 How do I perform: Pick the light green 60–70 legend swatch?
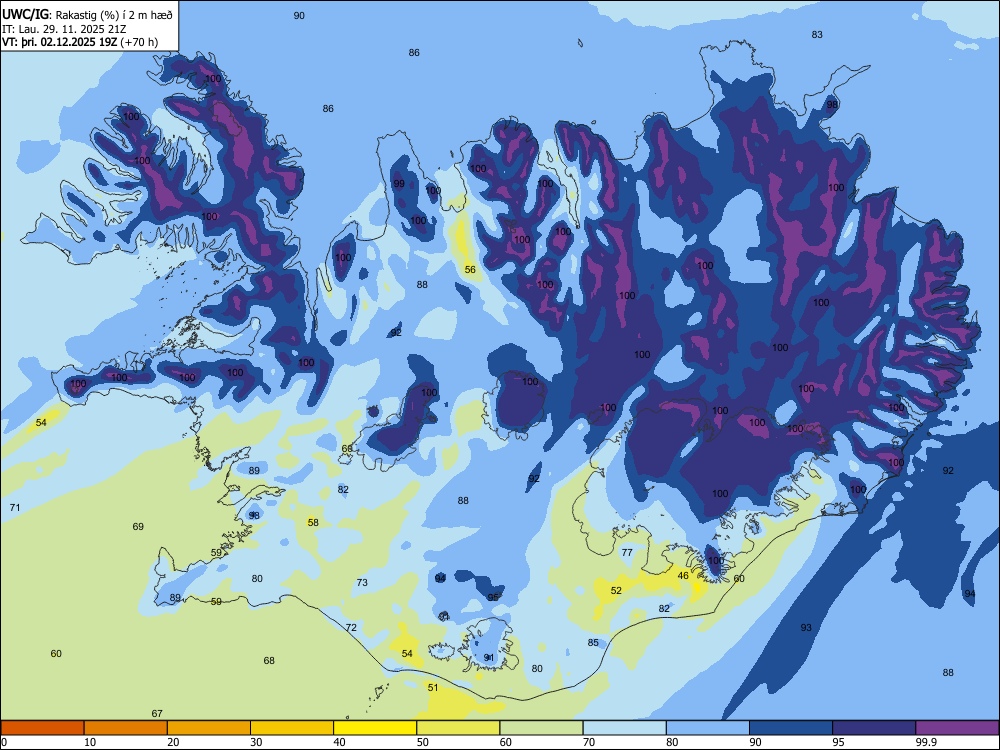tap(541, 728)
